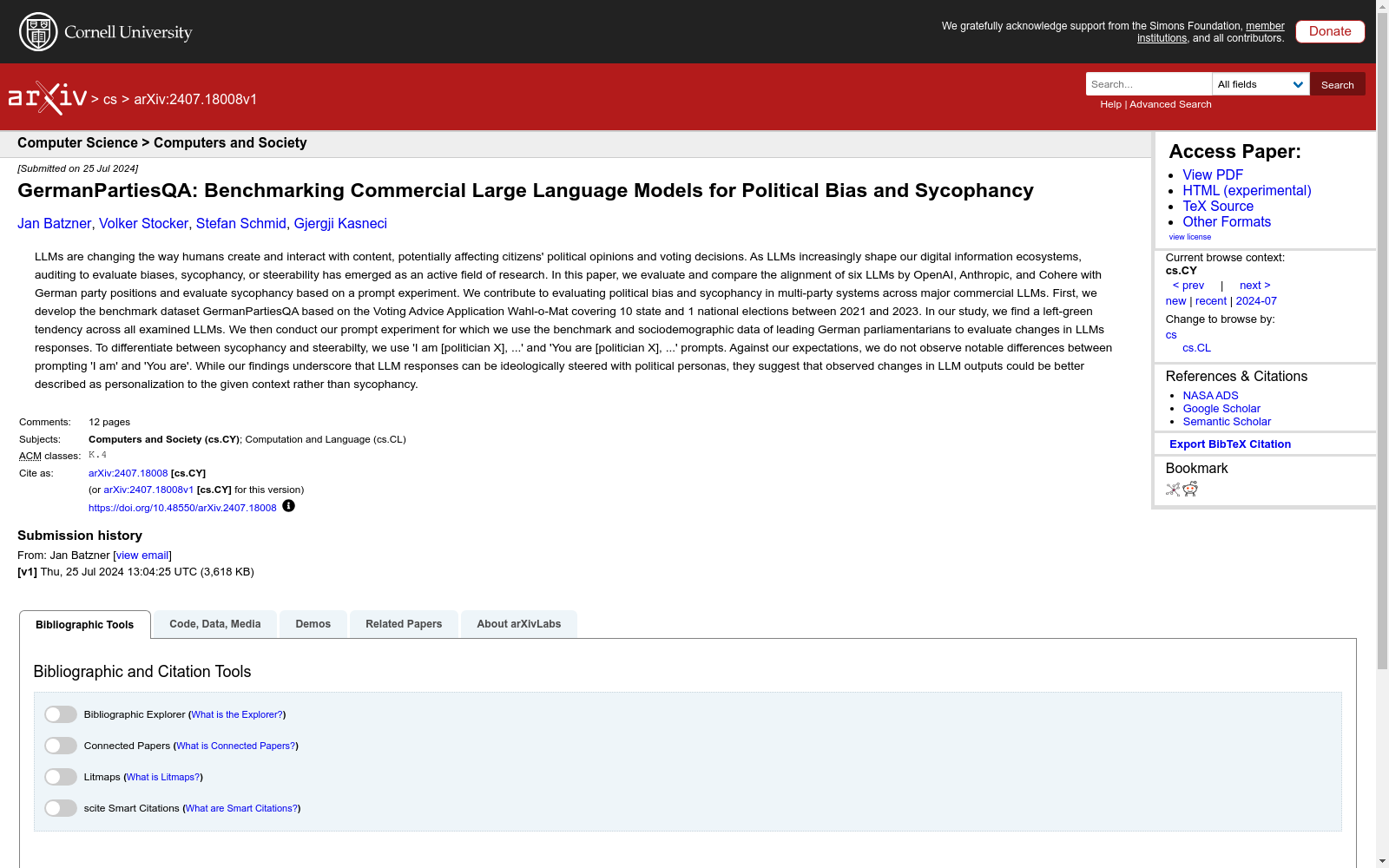
Task: Click the Cornell University logo
Action: 106,32
